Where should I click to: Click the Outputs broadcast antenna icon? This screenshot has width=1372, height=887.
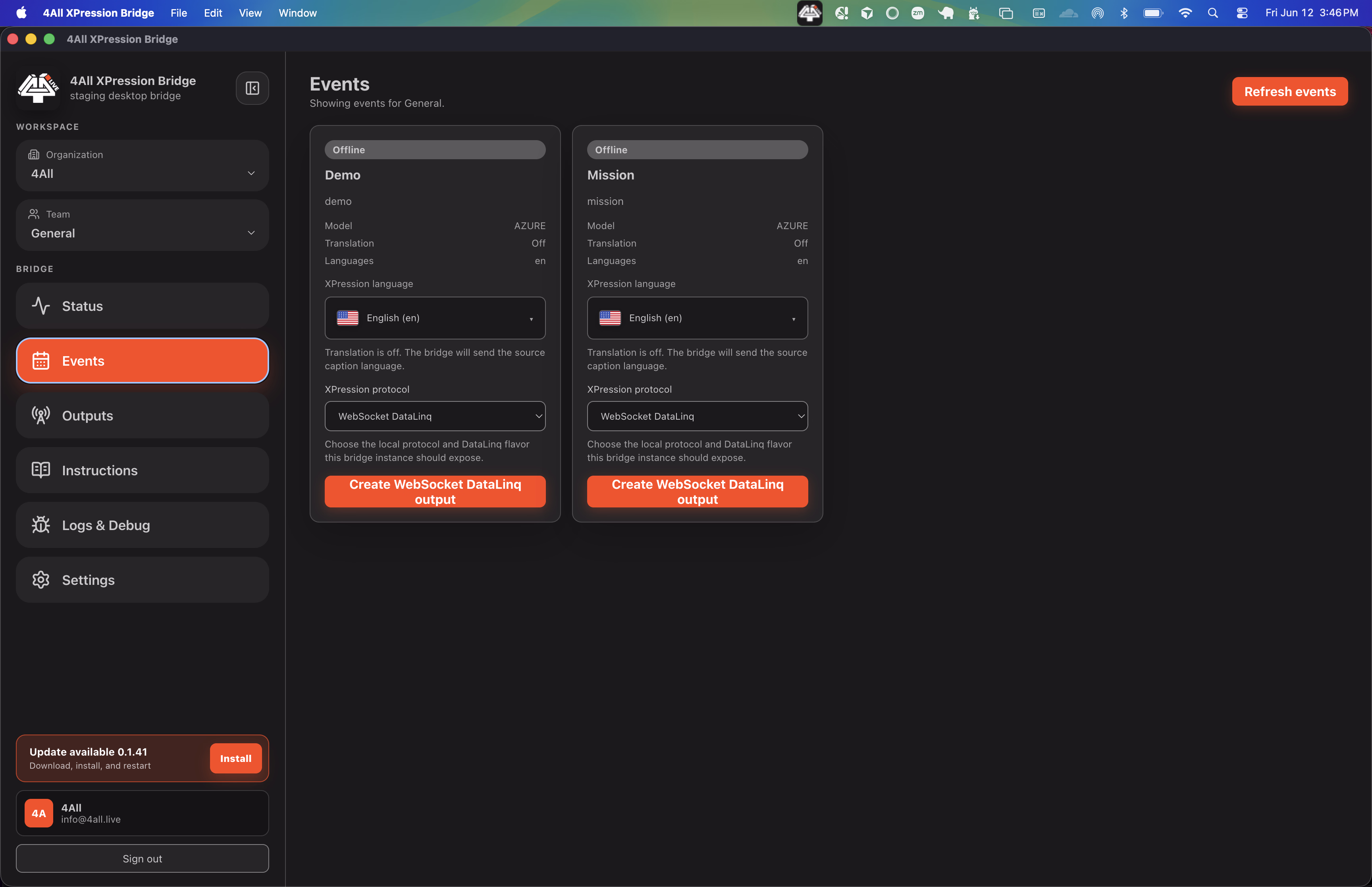click(x=41, y=415)
